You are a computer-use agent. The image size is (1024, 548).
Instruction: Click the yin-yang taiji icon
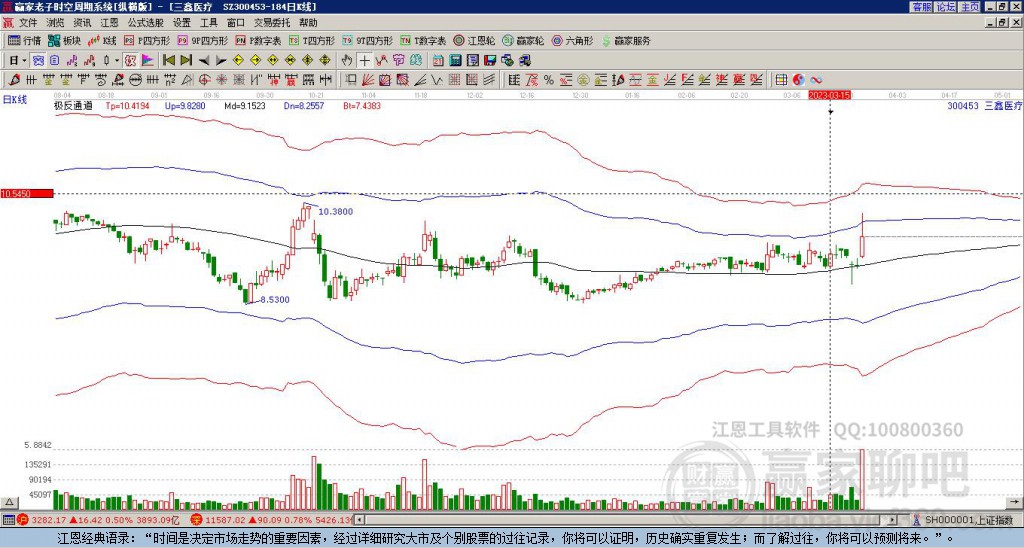[799, 80]
